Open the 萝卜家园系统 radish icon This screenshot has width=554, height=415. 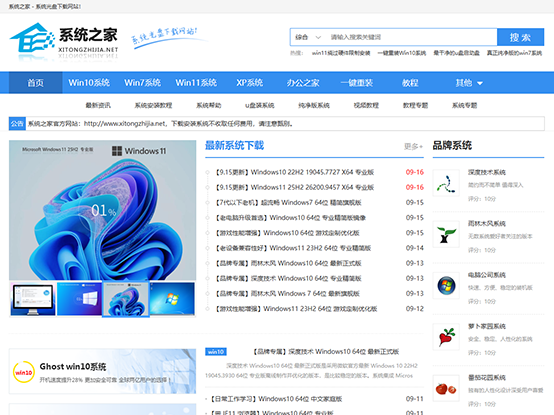[x=446, y=337]
